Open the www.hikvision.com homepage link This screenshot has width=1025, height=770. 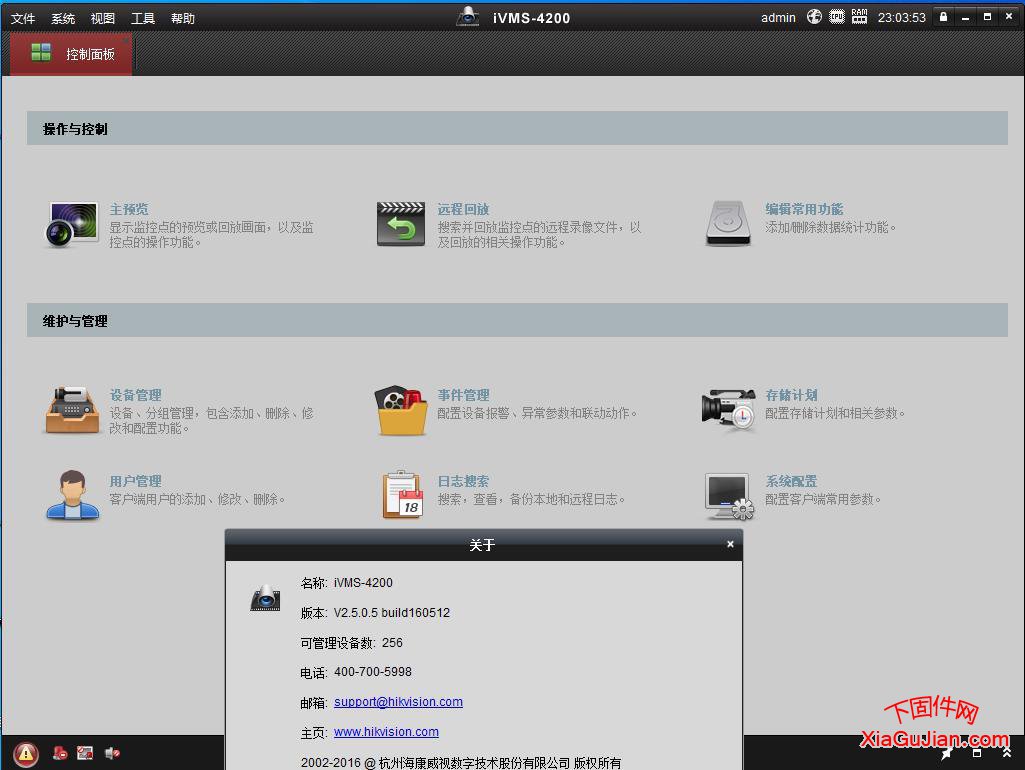coord(386,731)
